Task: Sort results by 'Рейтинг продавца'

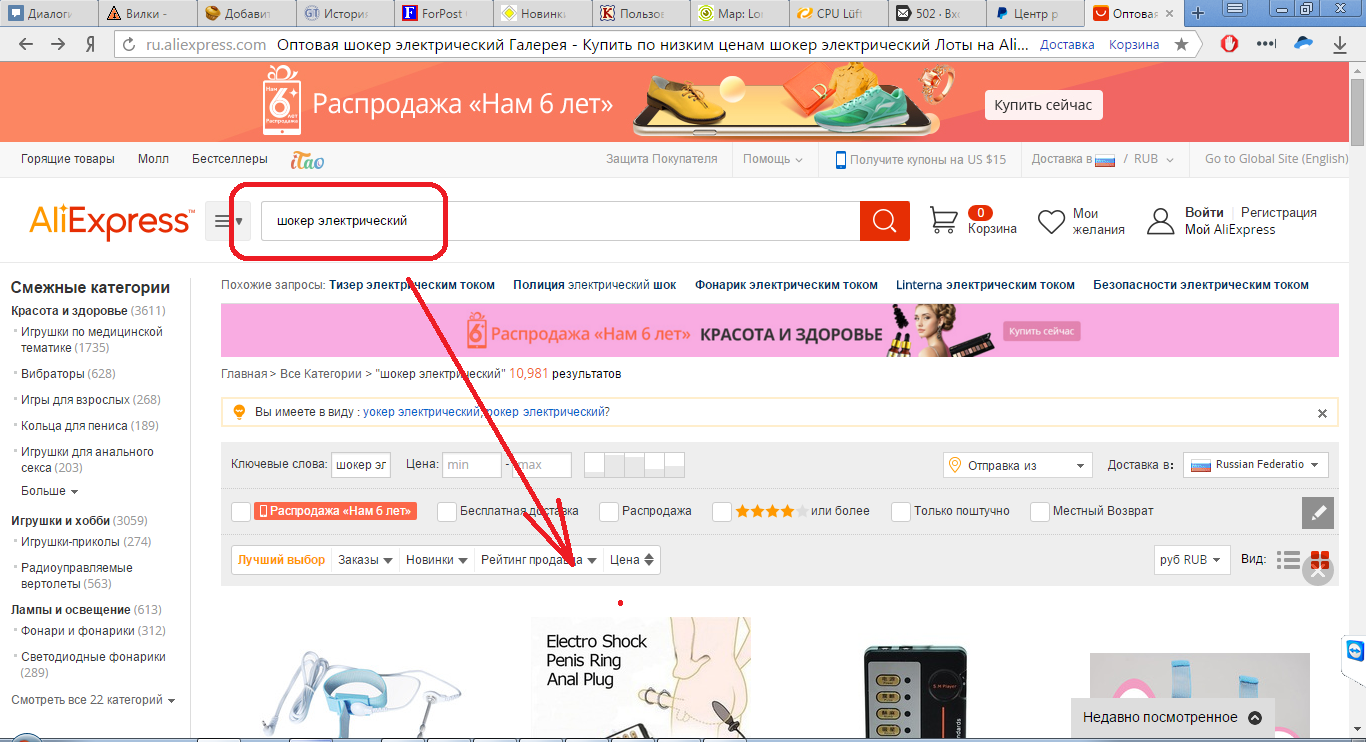Action: coord(539,560)
